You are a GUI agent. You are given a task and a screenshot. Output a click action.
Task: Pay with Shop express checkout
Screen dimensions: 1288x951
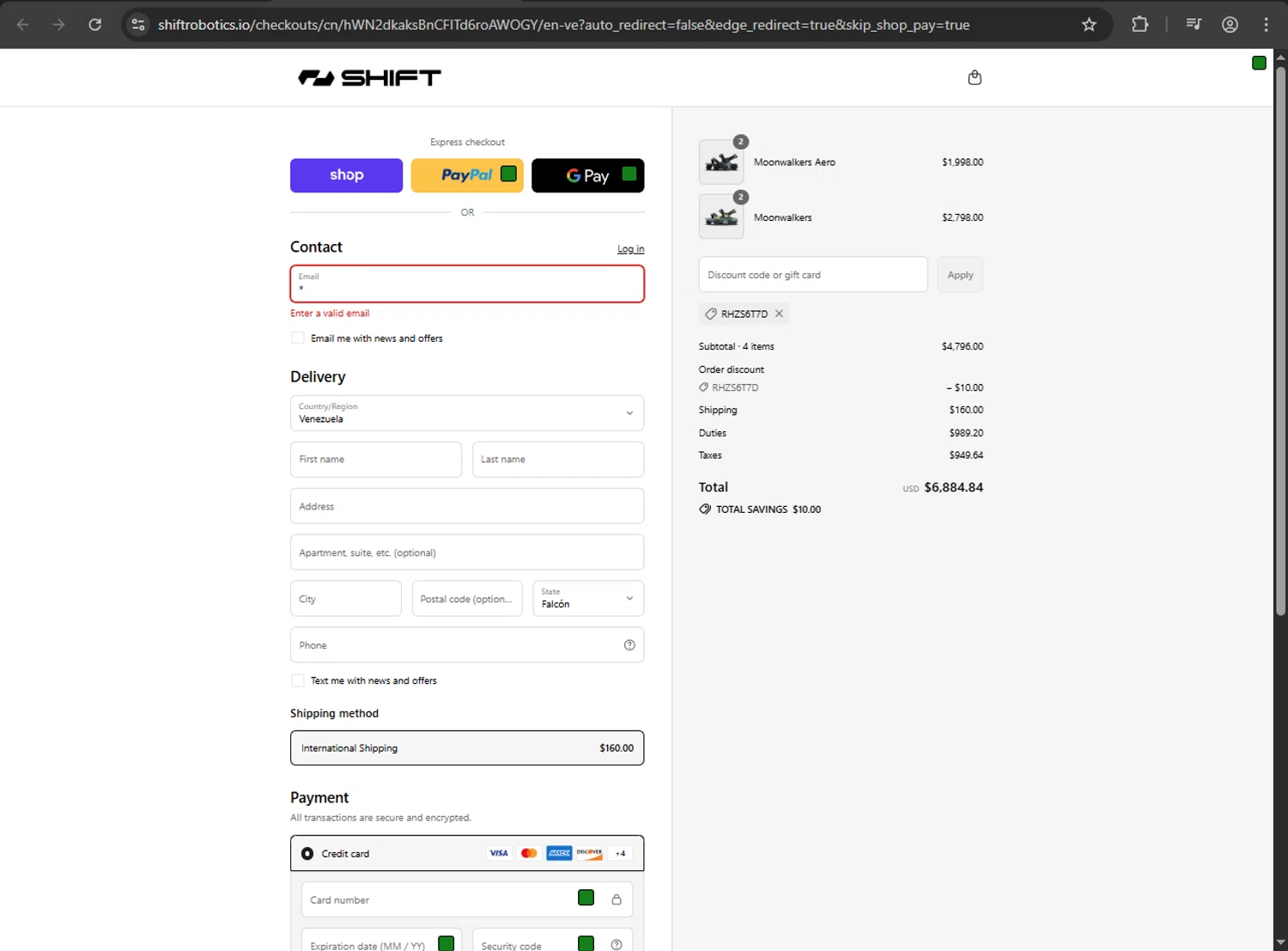[346, 175]
